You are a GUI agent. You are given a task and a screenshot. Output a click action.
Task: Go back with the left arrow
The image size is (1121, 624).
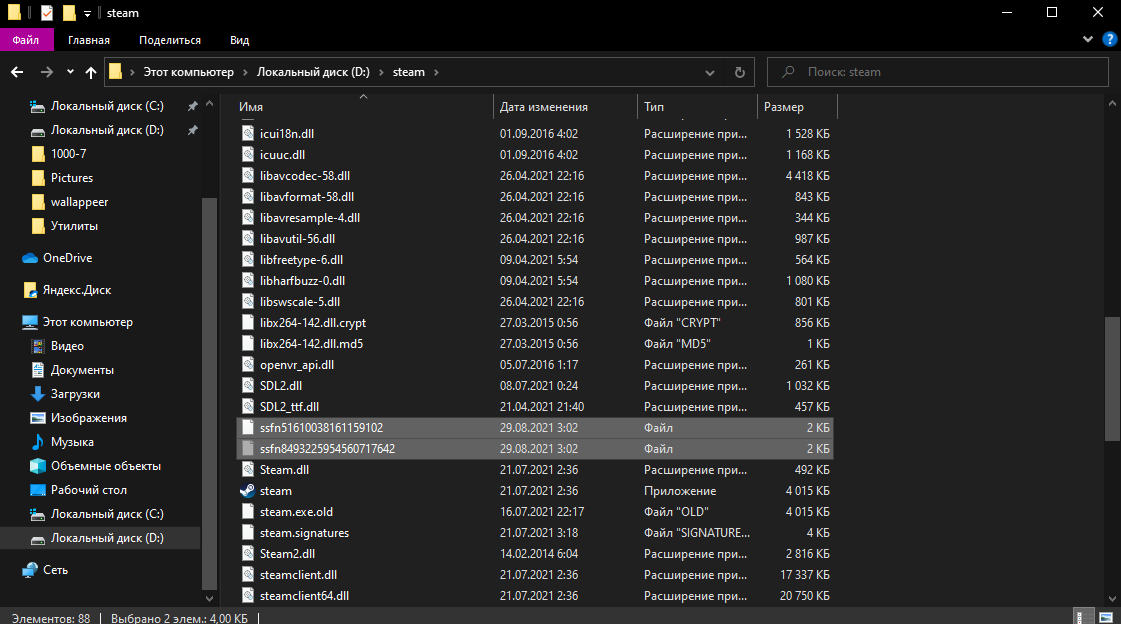(x=17, y=72)
